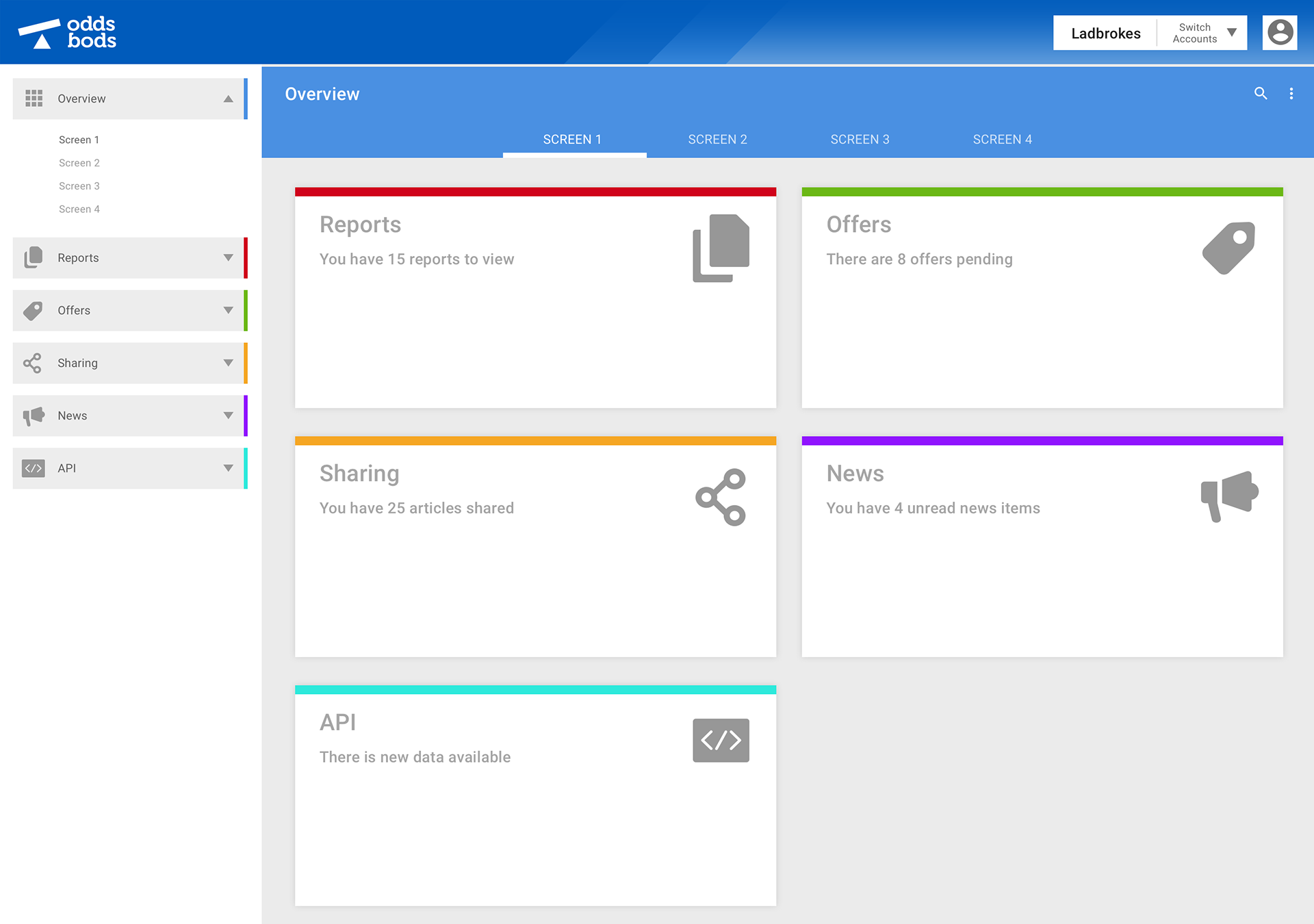Switch to the SCREEN 4 tab
The image size is (1314, 924).
(x=1002, y=140)
